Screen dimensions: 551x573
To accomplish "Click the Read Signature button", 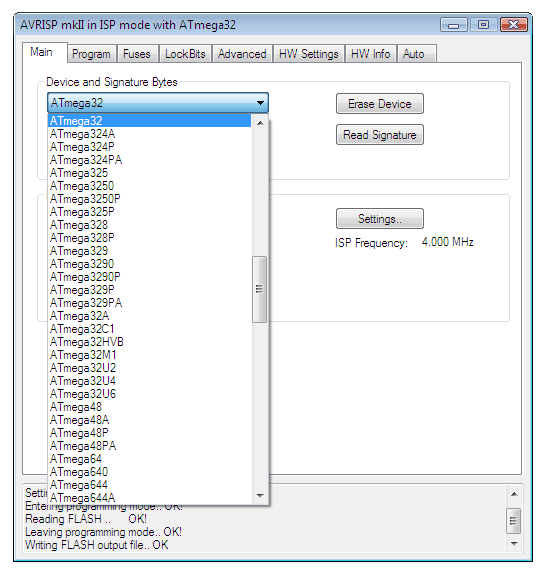I will [380, 135].
